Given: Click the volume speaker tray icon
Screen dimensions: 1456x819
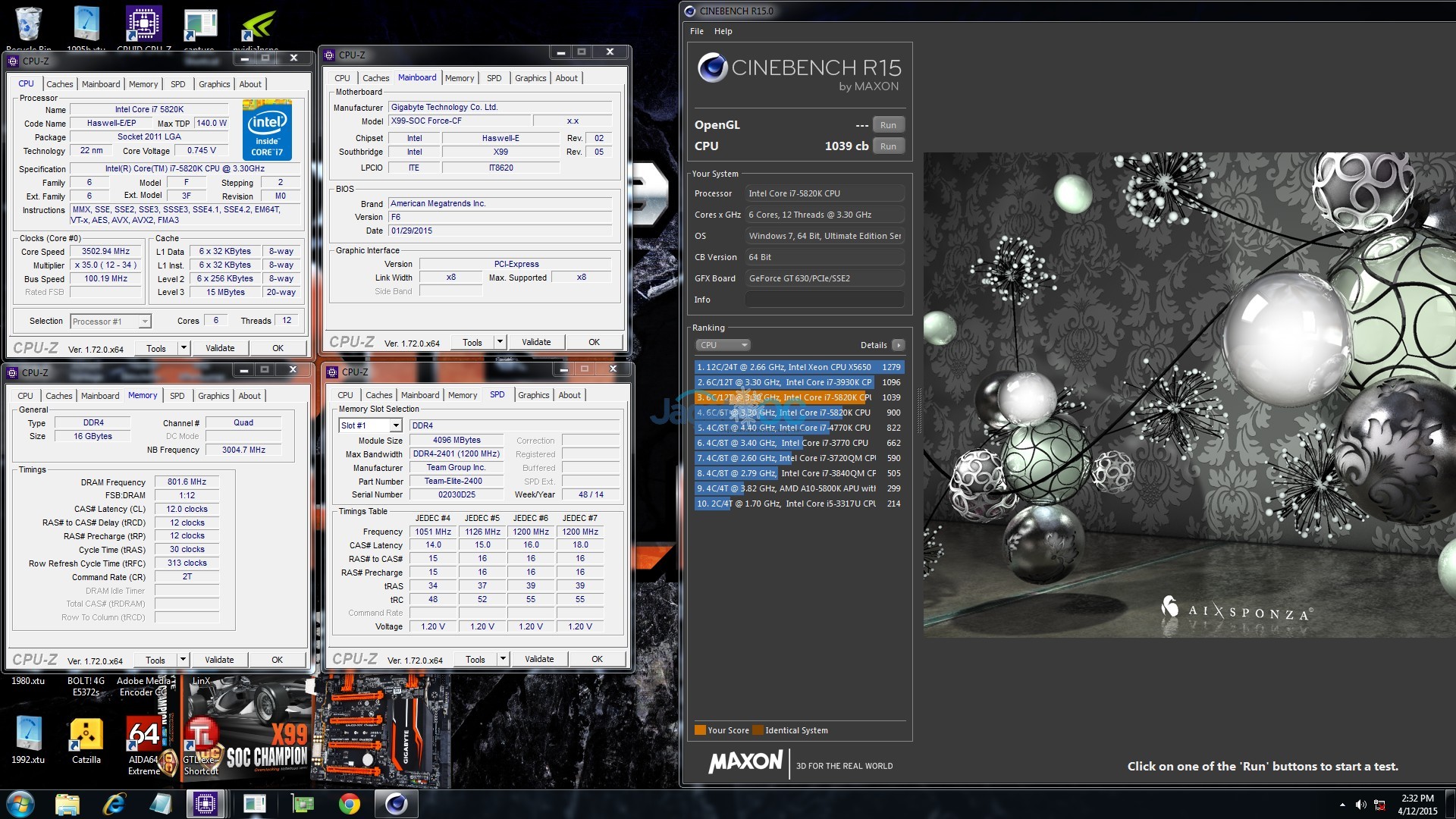Looking at the screenshot, I should [x=1360, y=805].
